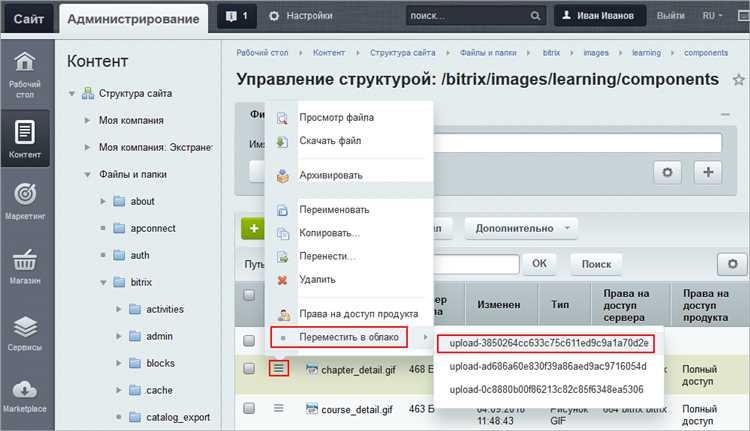
Task: Click the Выйти logout link
Action: (x=670, y=16)
